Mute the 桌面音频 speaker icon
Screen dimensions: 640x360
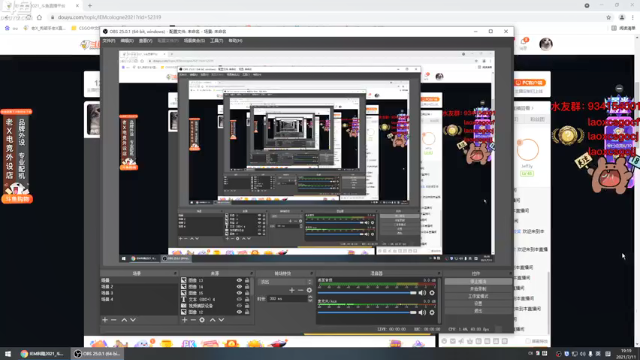click(422, 293)
